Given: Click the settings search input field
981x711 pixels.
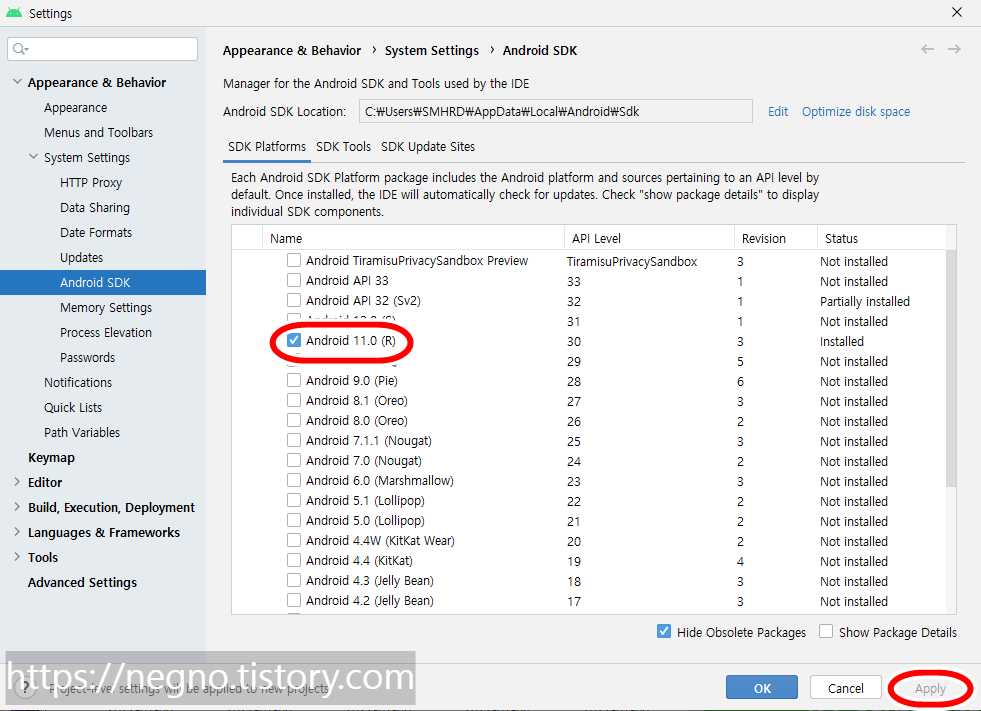Looking at the screenshot, I should (x=103, y=49).
